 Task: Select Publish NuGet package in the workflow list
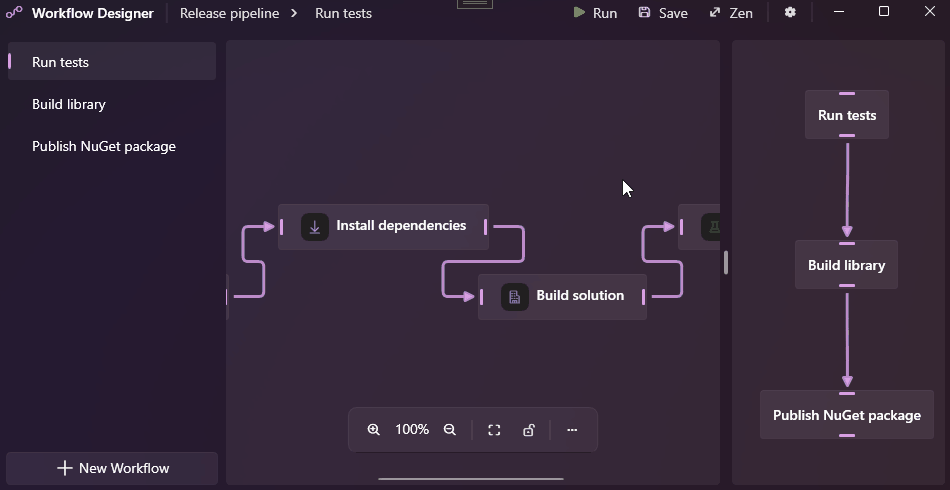click(x=112, y=147)
